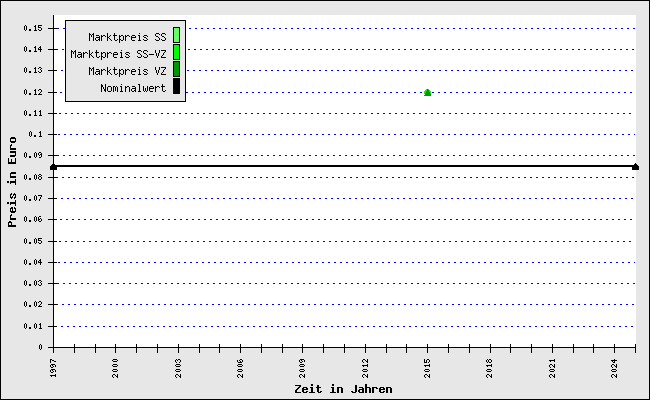650x400 pixels.
Task: Click the 0.1 y-axis label
Action: pyautogui.click(x=35, y=134)
